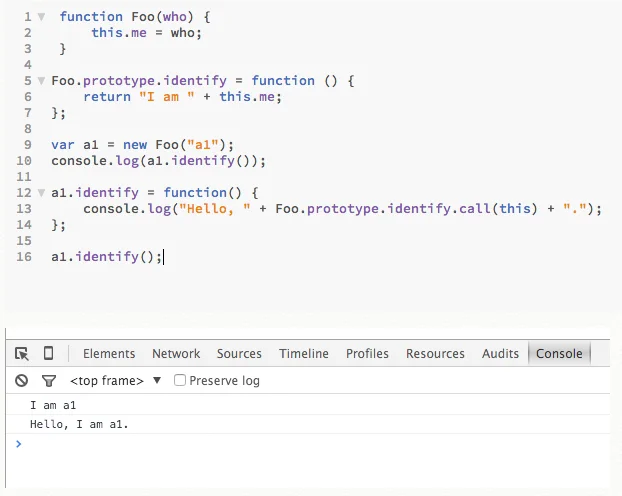Place cursor on 'a1.identify();' on line 16
The height and width of the screenshot is (496, 622).
pyautogui.click(x=107, y=257)
